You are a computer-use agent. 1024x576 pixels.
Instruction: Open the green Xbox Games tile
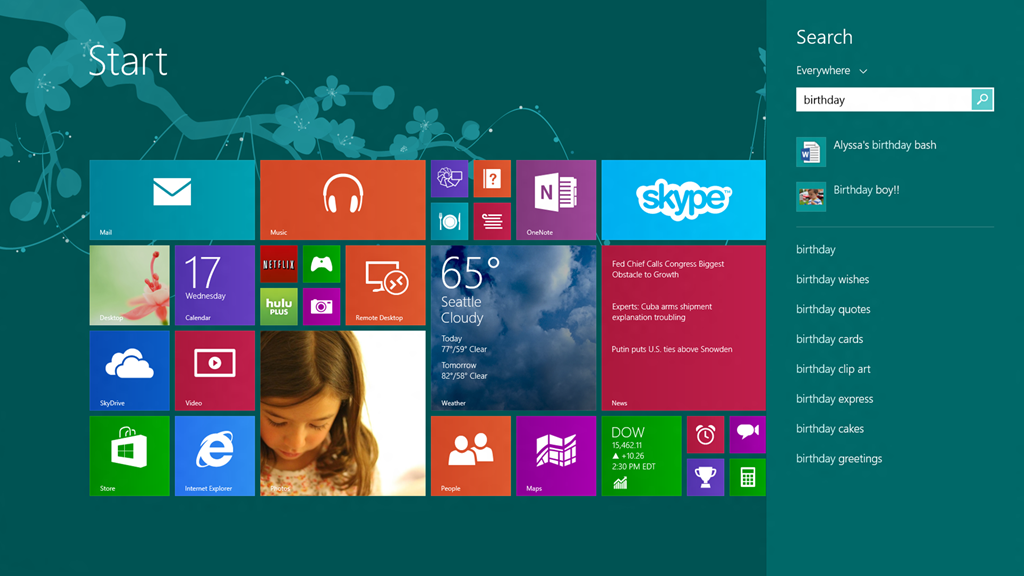(321, 264)
